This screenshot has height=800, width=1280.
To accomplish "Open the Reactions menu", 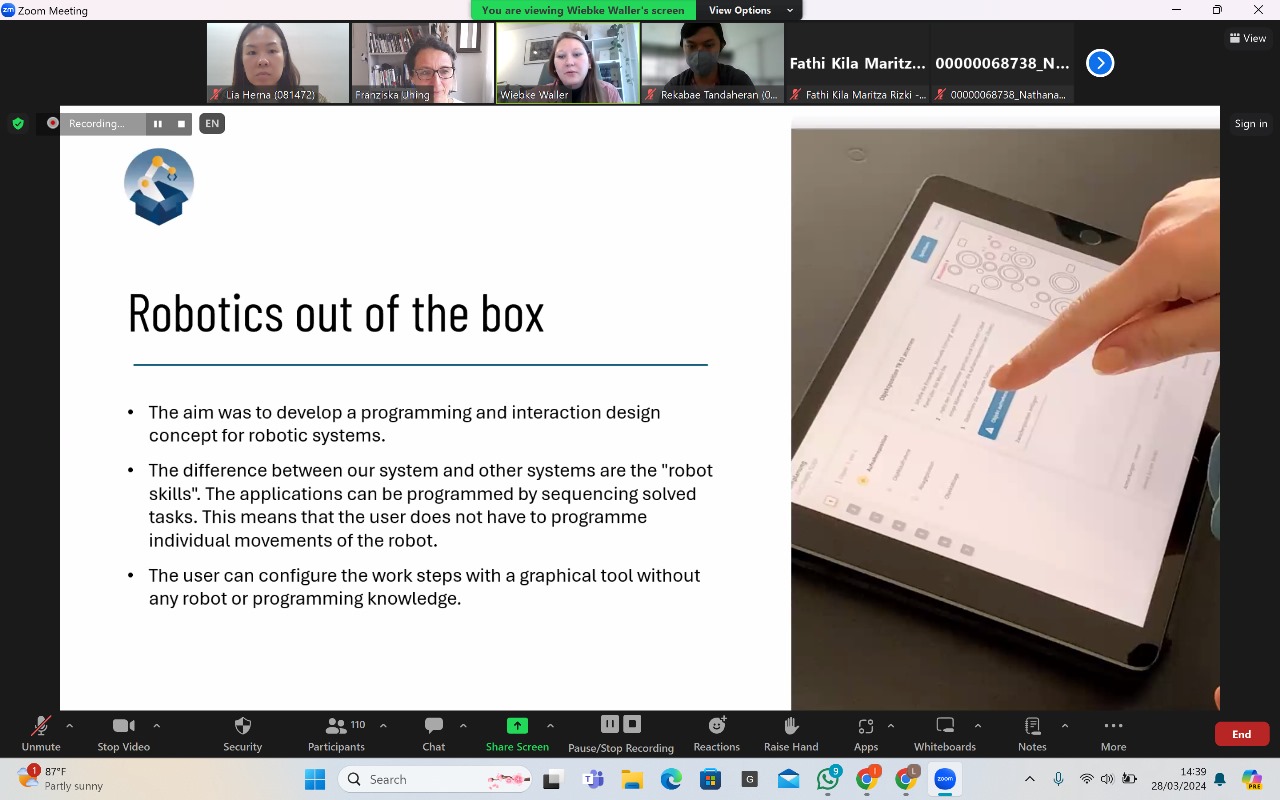I will click(x=717, y=733).
